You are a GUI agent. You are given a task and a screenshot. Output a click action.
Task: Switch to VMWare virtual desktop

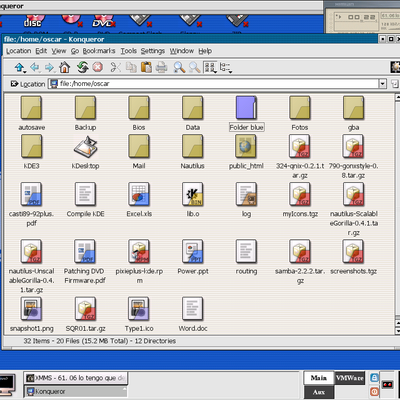click(350, 378)
